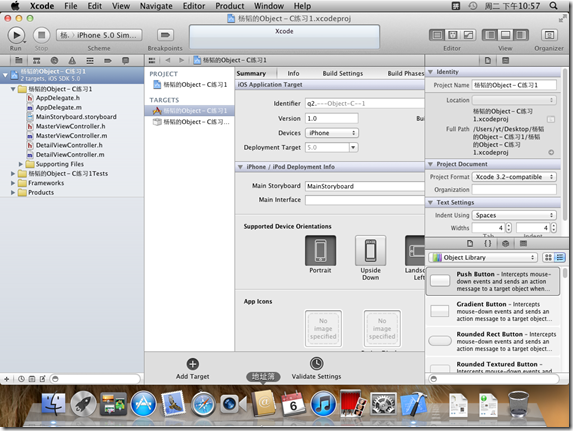Click Add Target button
This screenshot has height=431, width=573.
tap(193, 368)
